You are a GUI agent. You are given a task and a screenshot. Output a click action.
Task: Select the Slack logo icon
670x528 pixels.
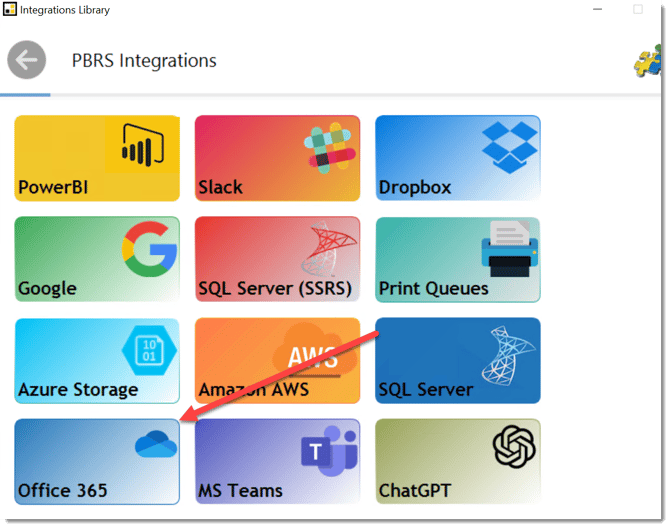(x=330, y=146)
